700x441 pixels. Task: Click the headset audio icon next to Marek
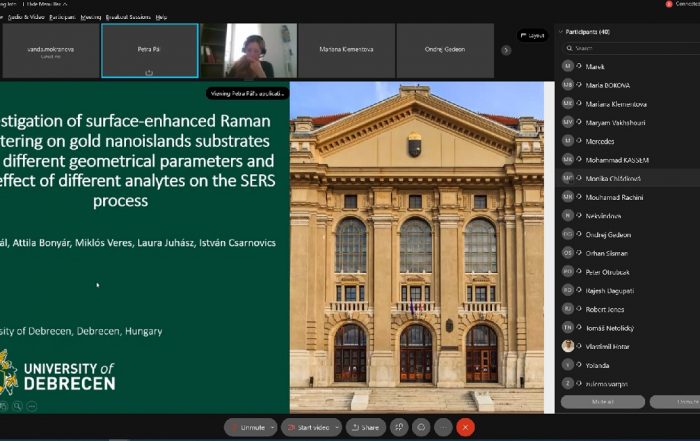[x=579, y=66]
